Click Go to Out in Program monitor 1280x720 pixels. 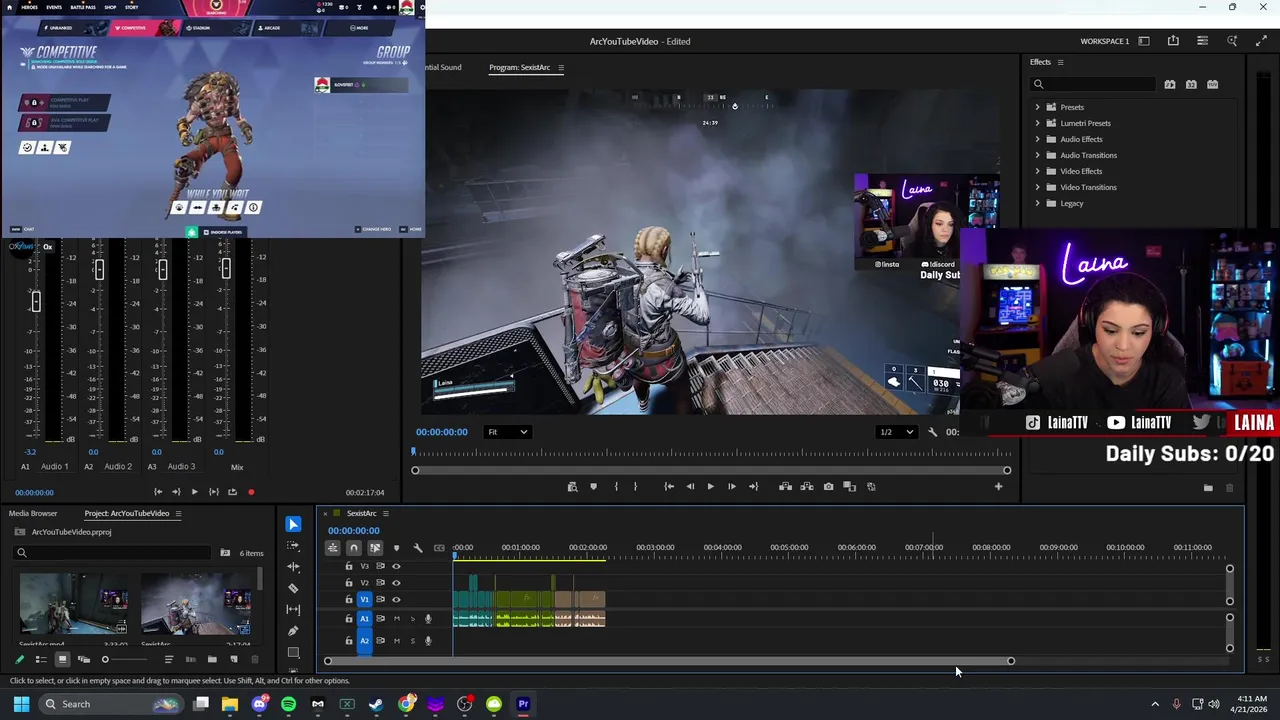(x=753, y=487)
